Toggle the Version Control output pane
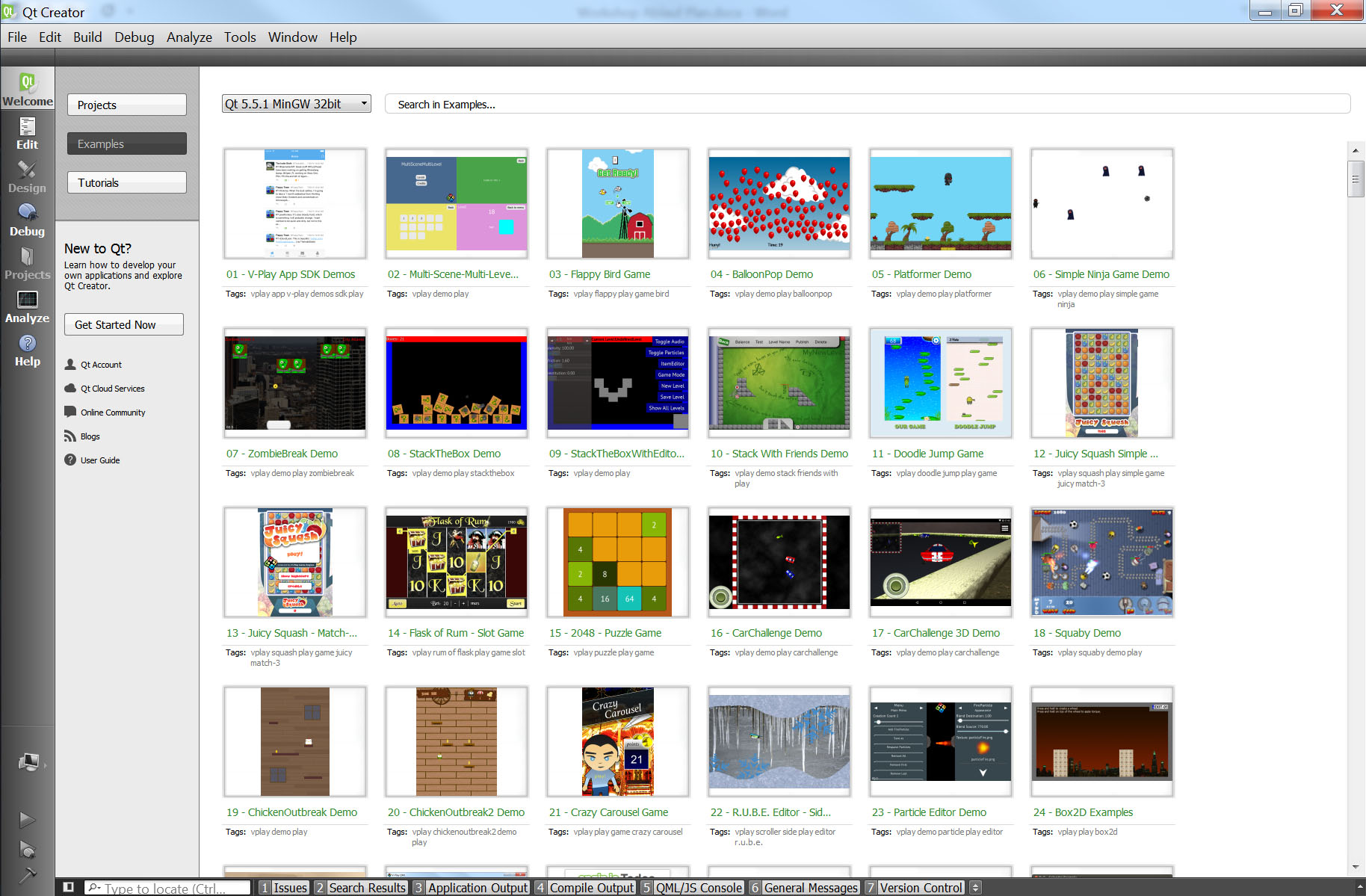 [x=916, y=888]
